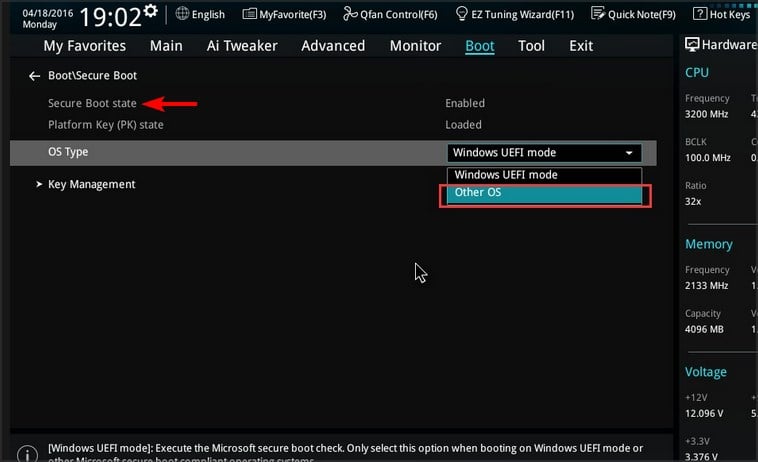This screenshot has width=758, height=462.
Task: Open Qfan Control fan settings
Action: pos(351,14)
